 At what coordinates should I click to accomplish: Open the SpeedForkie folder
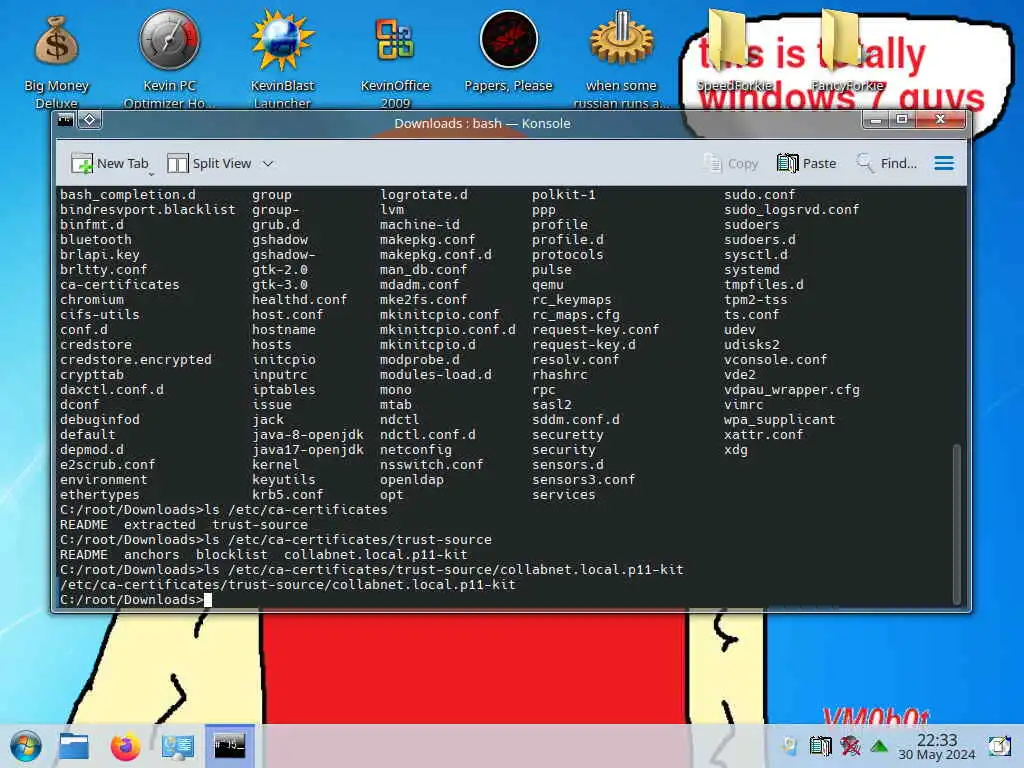coord(734,51)
